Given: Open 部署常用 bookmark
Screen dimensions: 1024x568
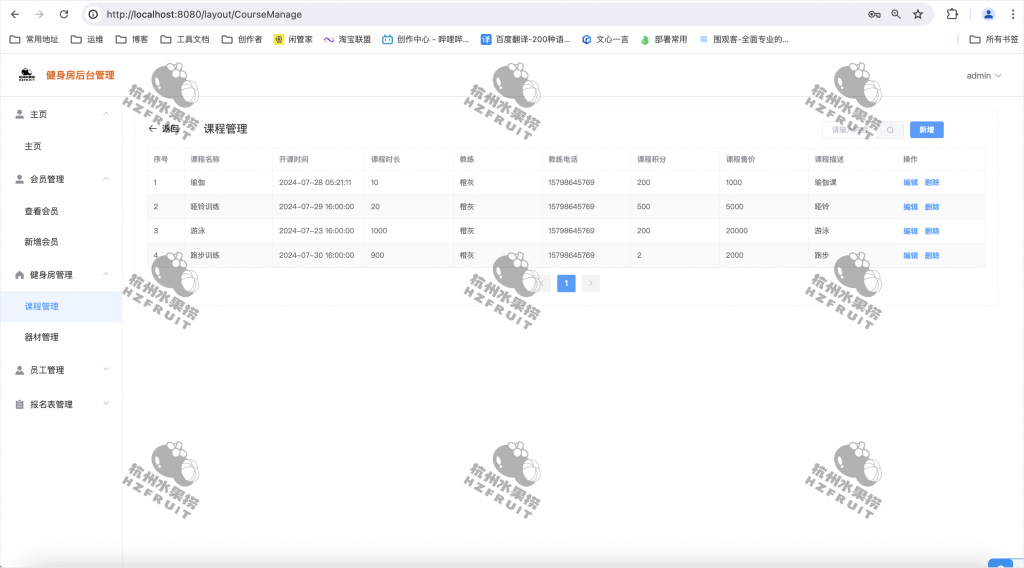Looking at the screenshot, I should (664, 39).
